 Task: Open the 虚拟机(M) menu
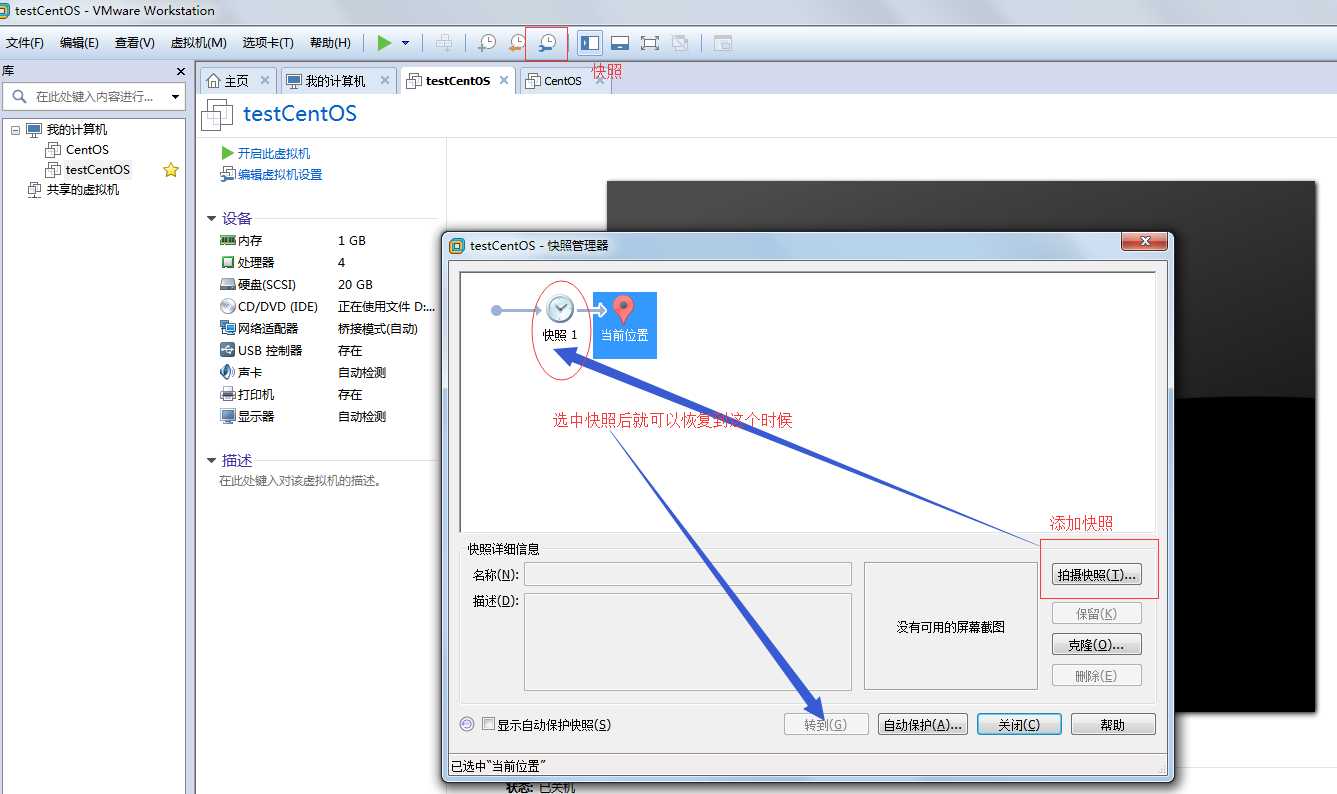198,43
